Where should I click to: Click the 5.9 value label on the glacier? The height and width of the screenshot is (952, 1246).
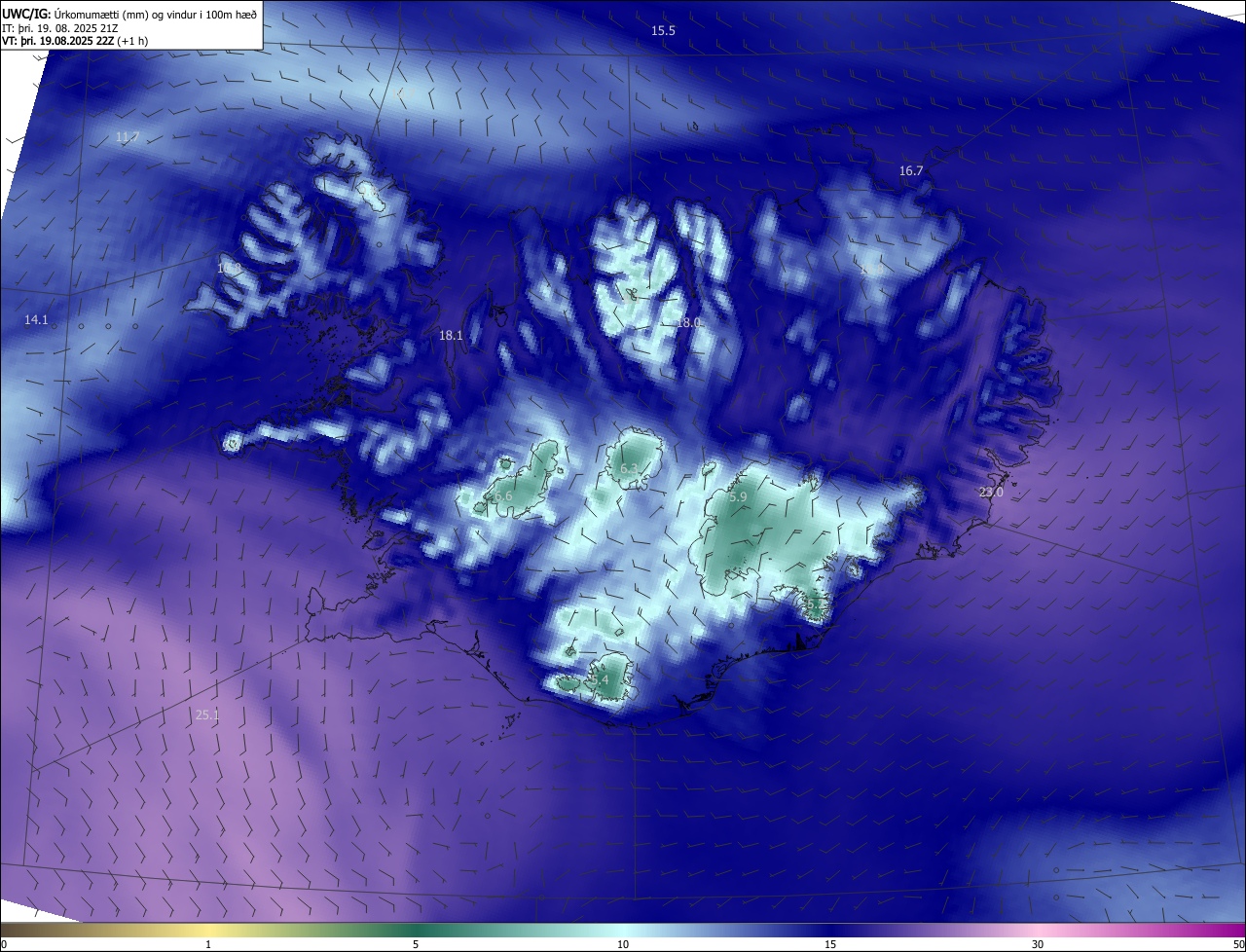coord(738,496)
